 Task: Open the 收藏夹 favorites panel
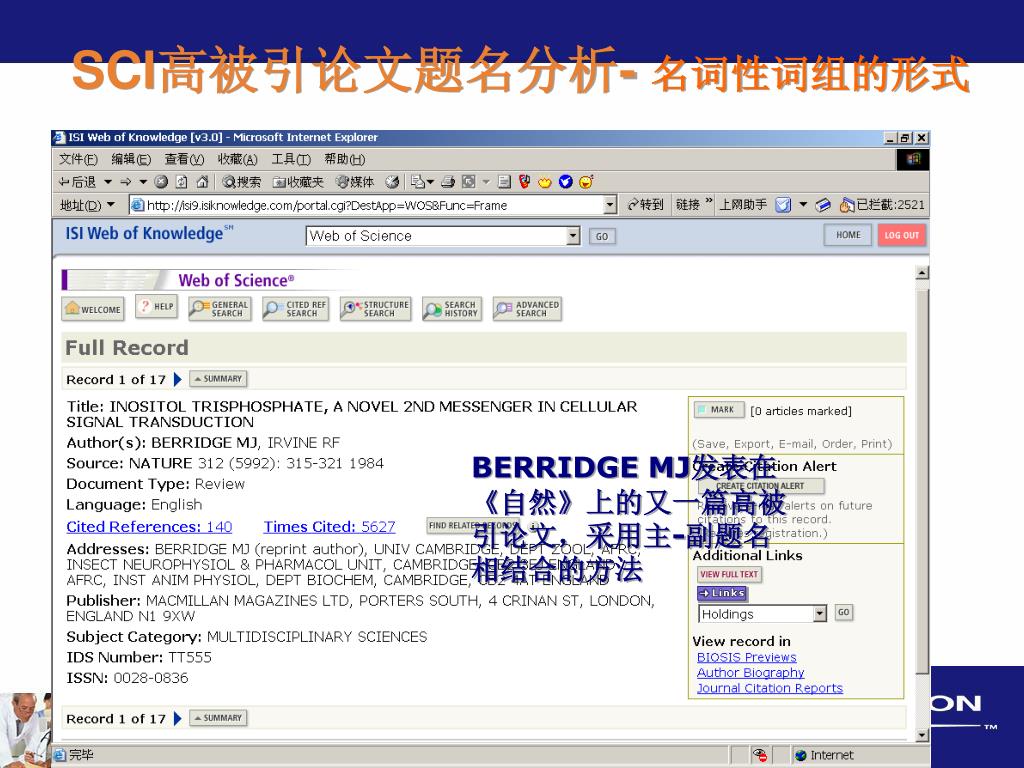pyautogui.click(x=298, y=182)
